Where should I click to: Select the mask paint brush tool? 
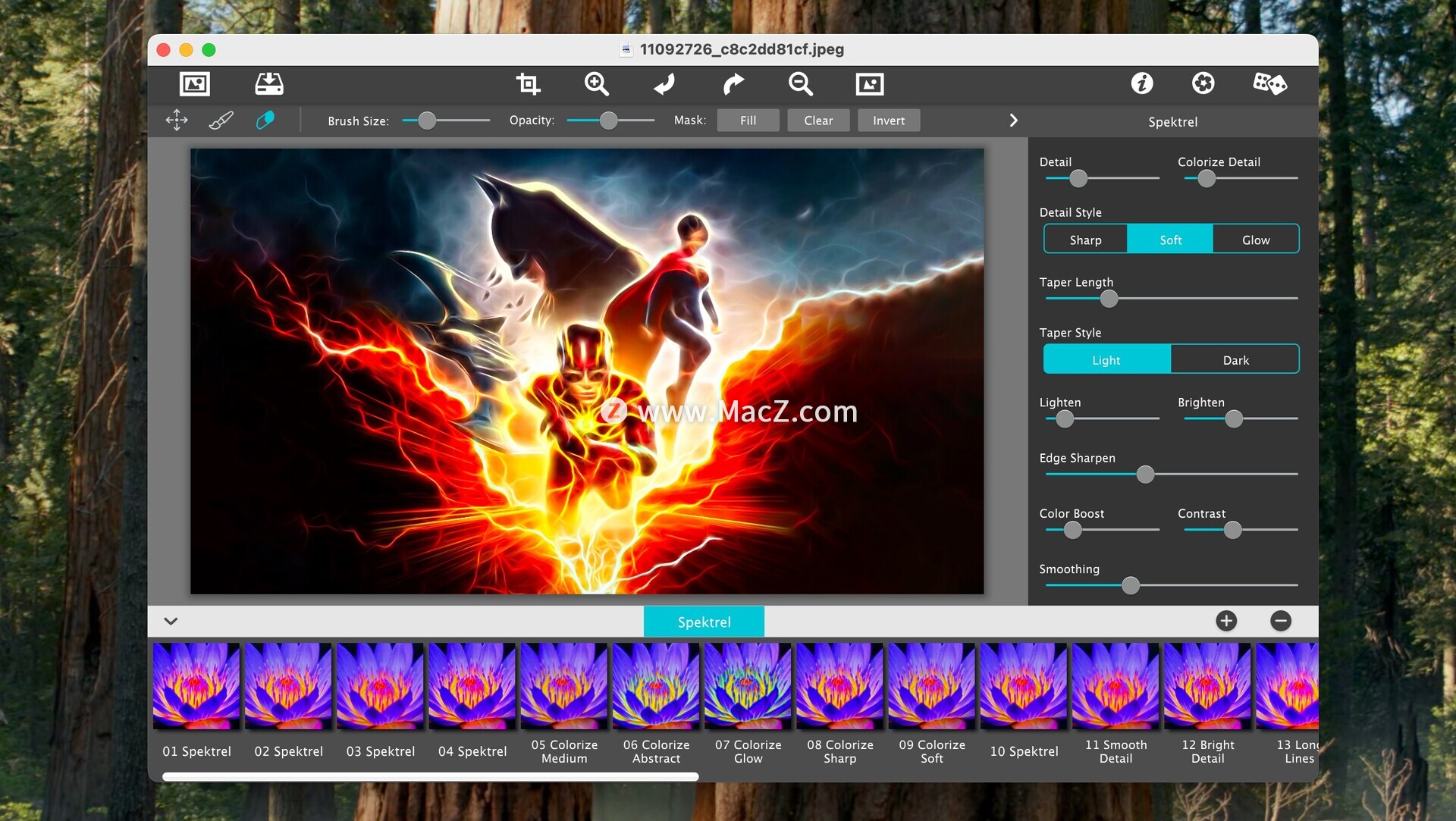pos(221,120)
